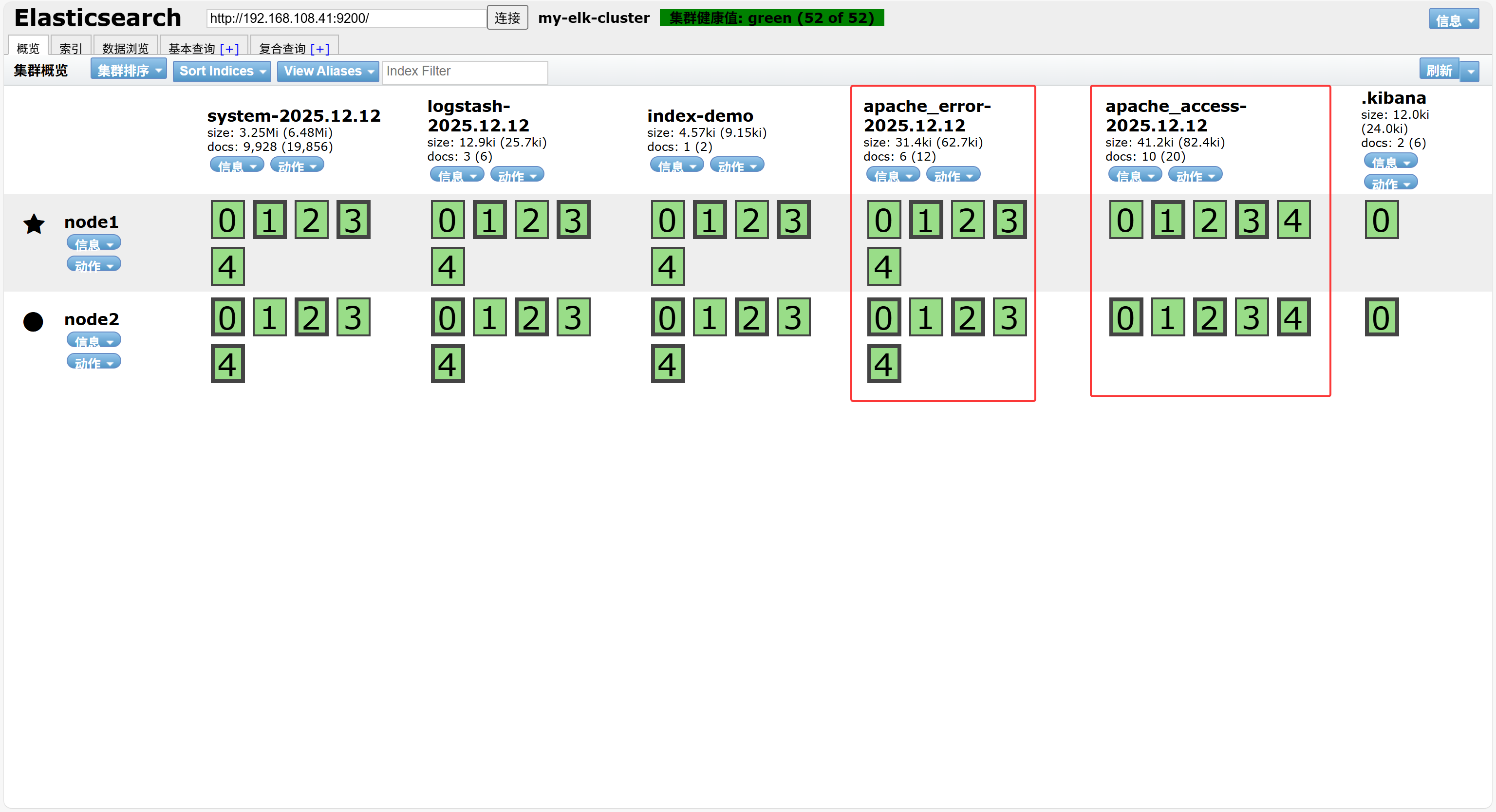
Task: Select shard 0 of .kibana on node2
Action: 1382,317
